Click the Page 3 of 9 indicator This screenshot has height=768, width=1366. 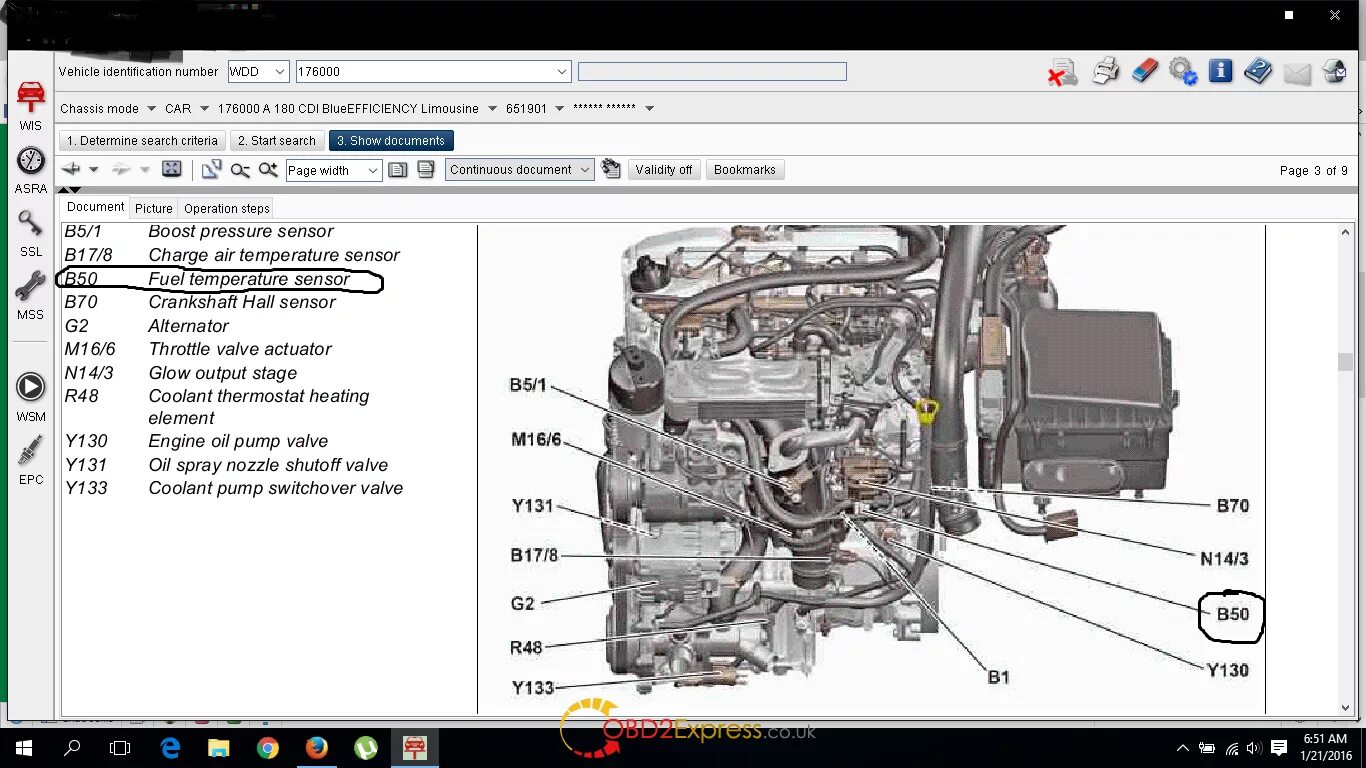click(1314, 171)
